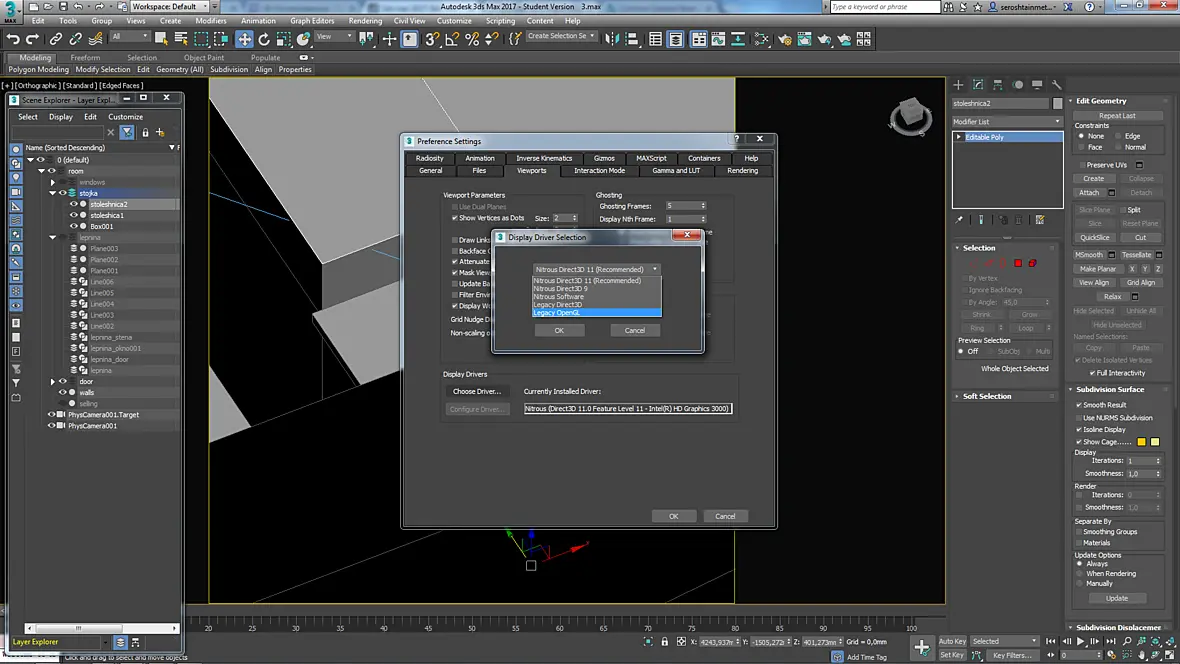Choose the Select and Move tool

click(x=244, y=38)
